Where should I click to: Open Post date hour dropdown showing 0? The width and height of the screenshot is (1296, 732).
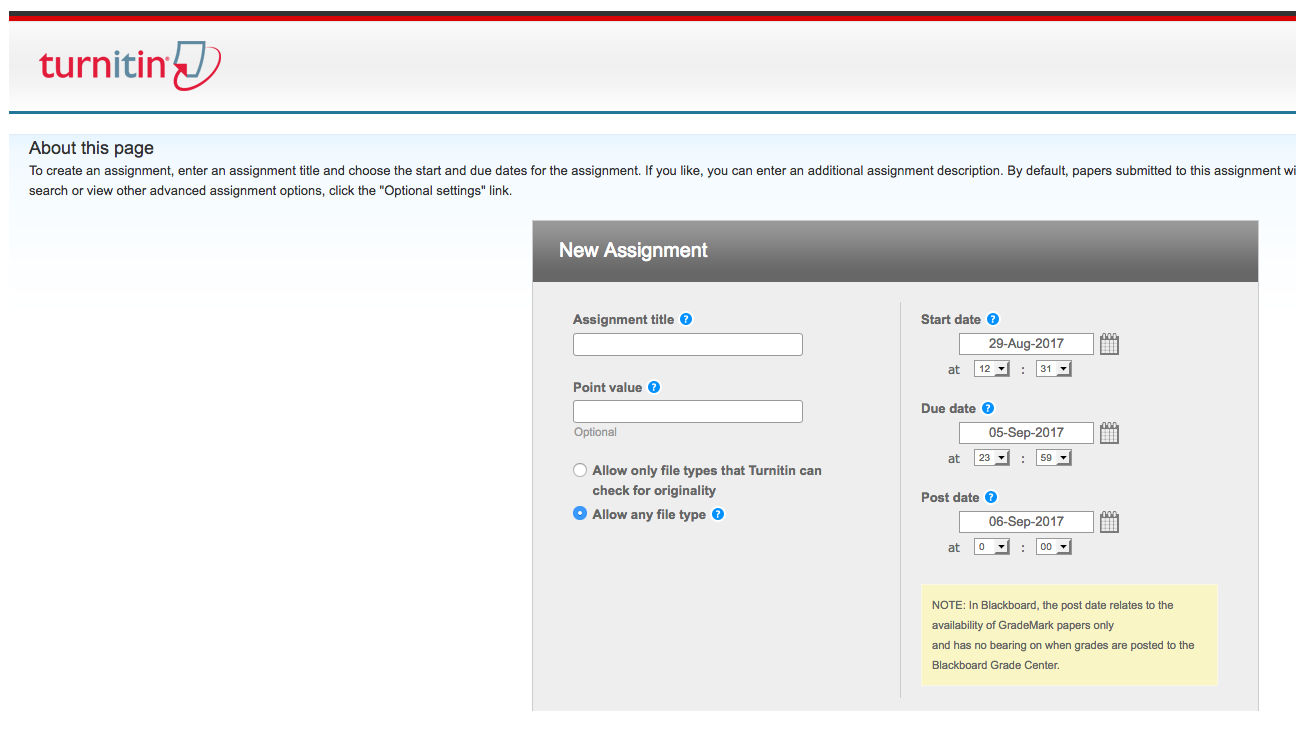click(x=992, y=547)
